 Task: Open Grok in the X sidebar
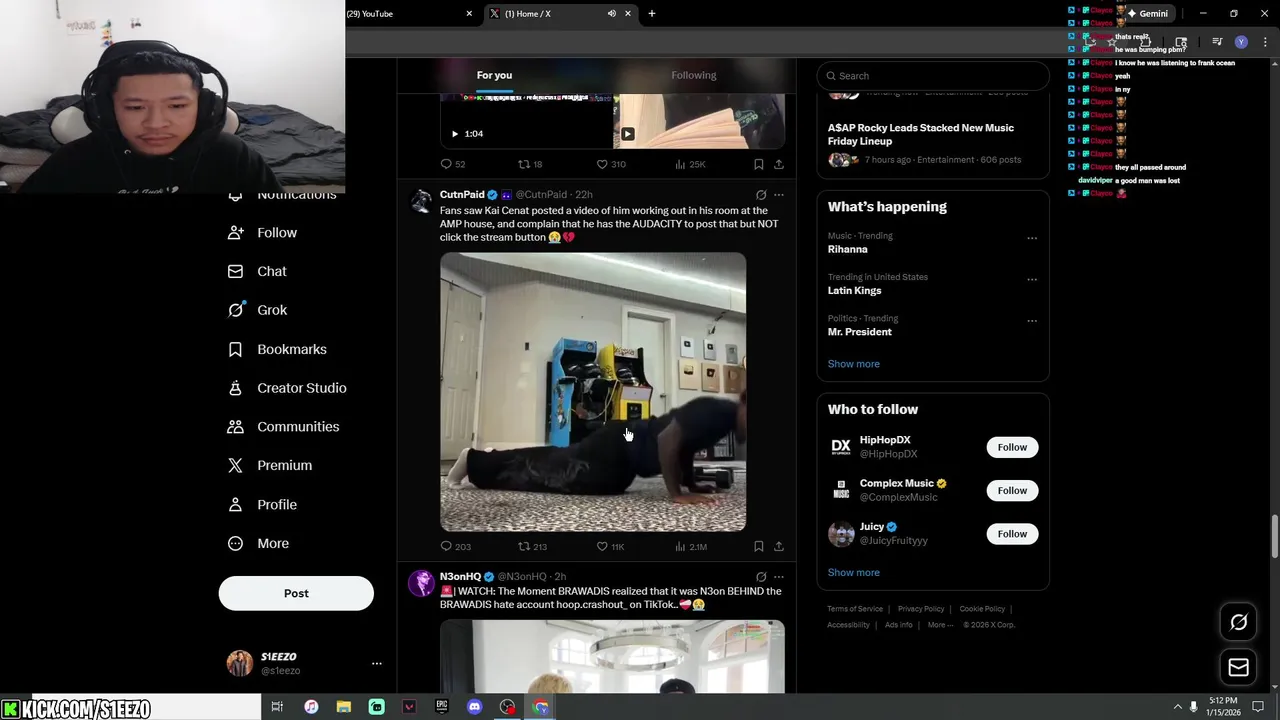point(258,310)
